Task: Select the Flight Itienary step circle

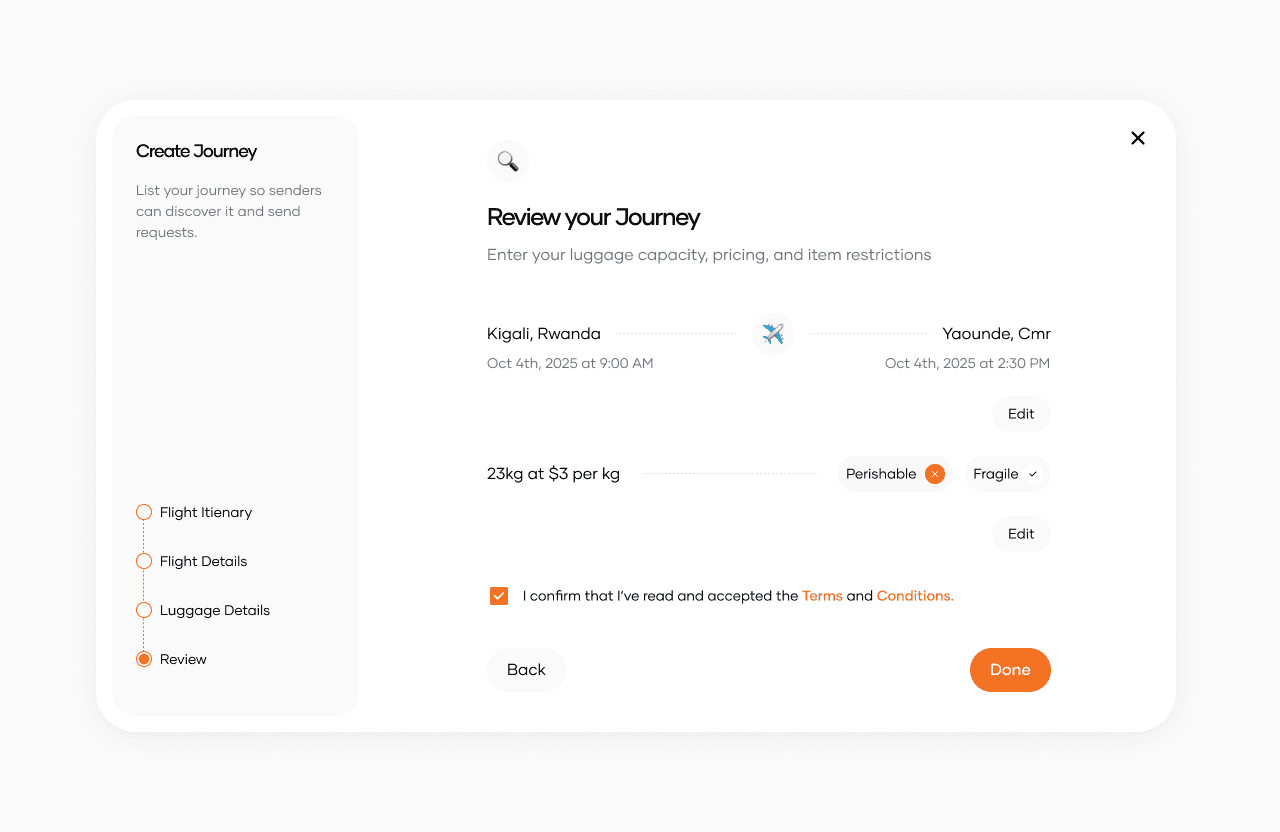Action: (144, 512)
